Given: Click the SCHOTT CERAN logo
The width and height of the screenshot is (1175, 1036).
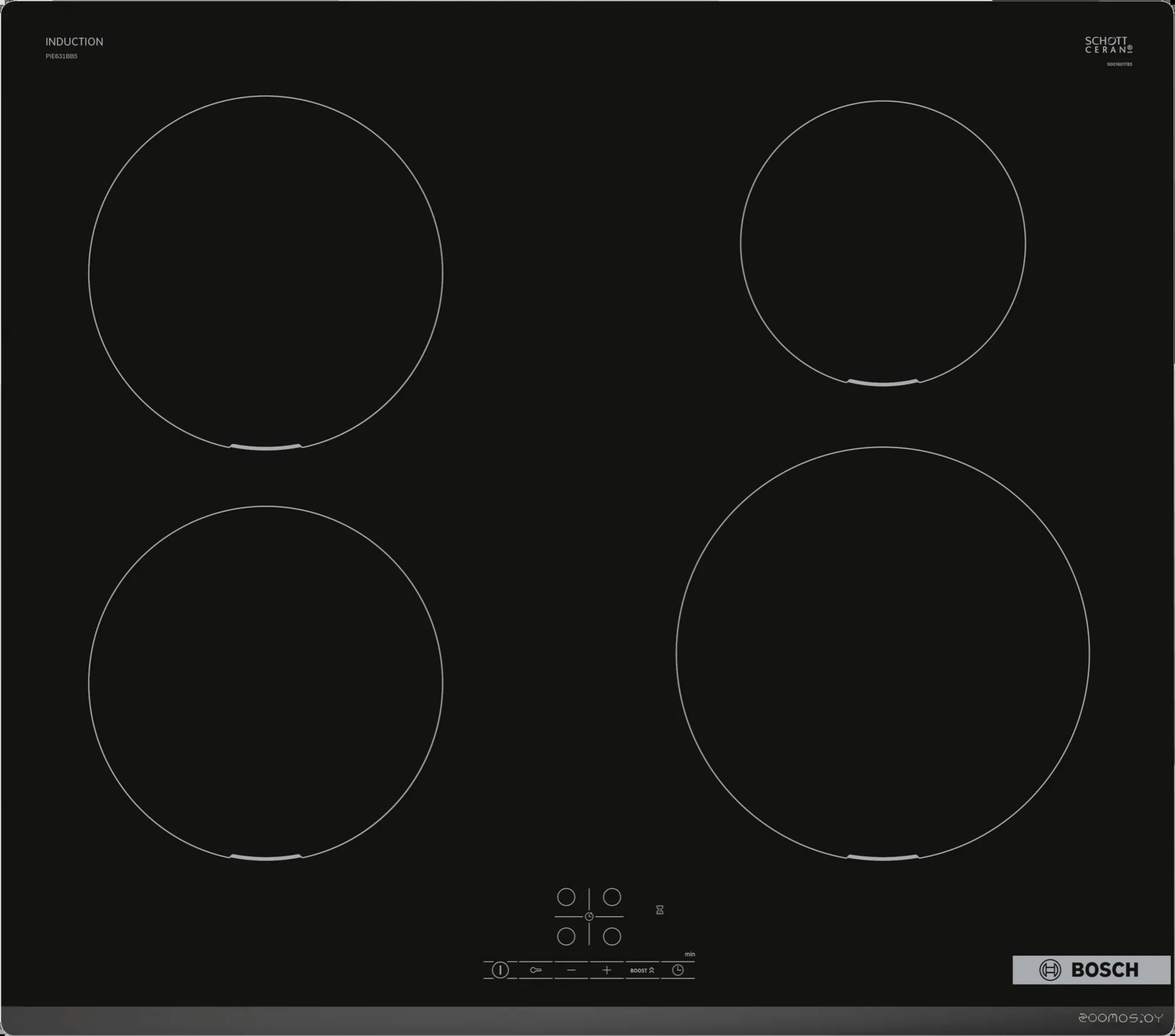Looking at the screenshot, I should tap(1108, 45).
